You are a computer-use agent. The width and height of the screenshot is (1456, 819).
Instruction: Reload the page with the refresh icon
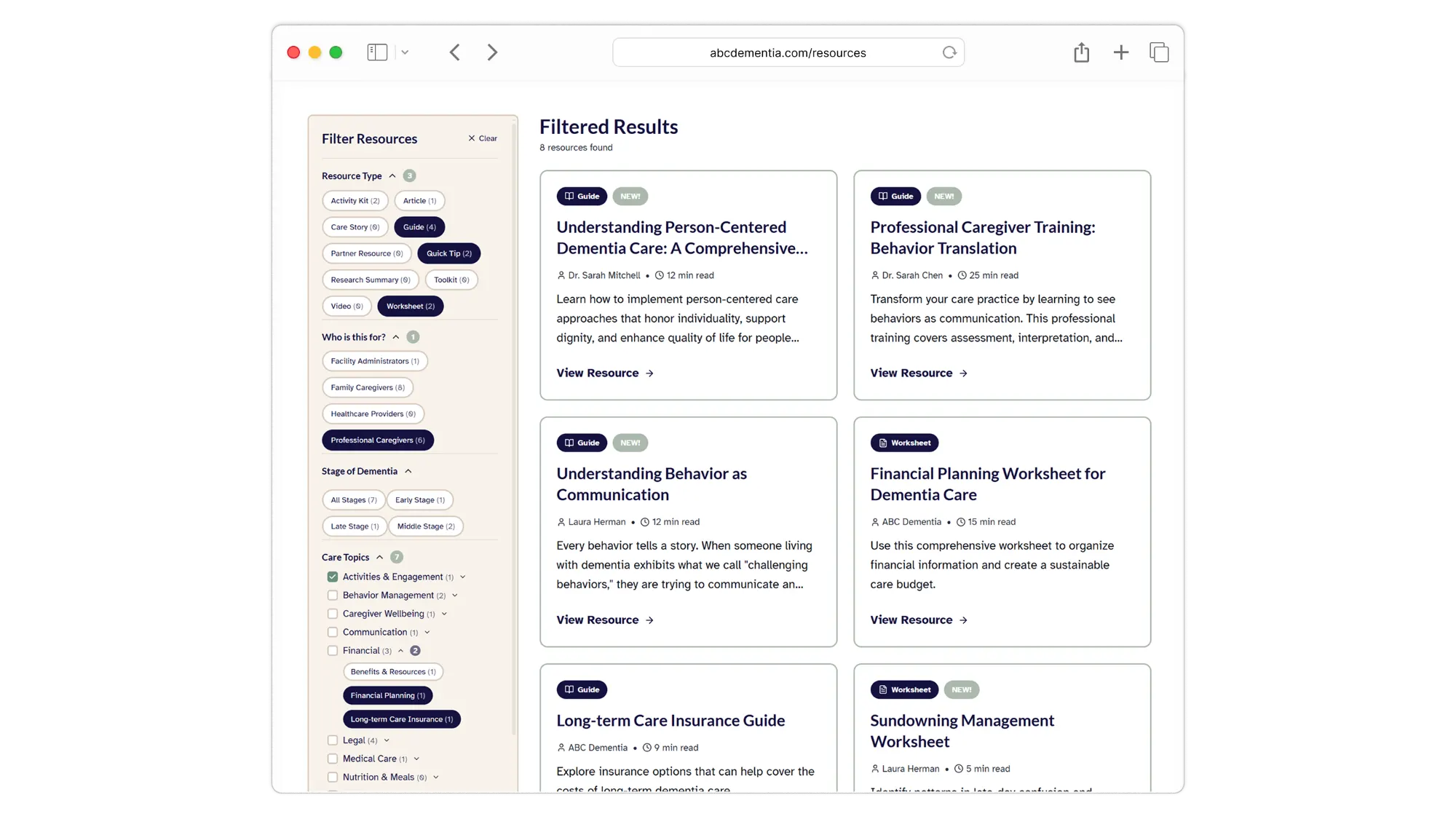pyautogui.click(x=949, y=52)
